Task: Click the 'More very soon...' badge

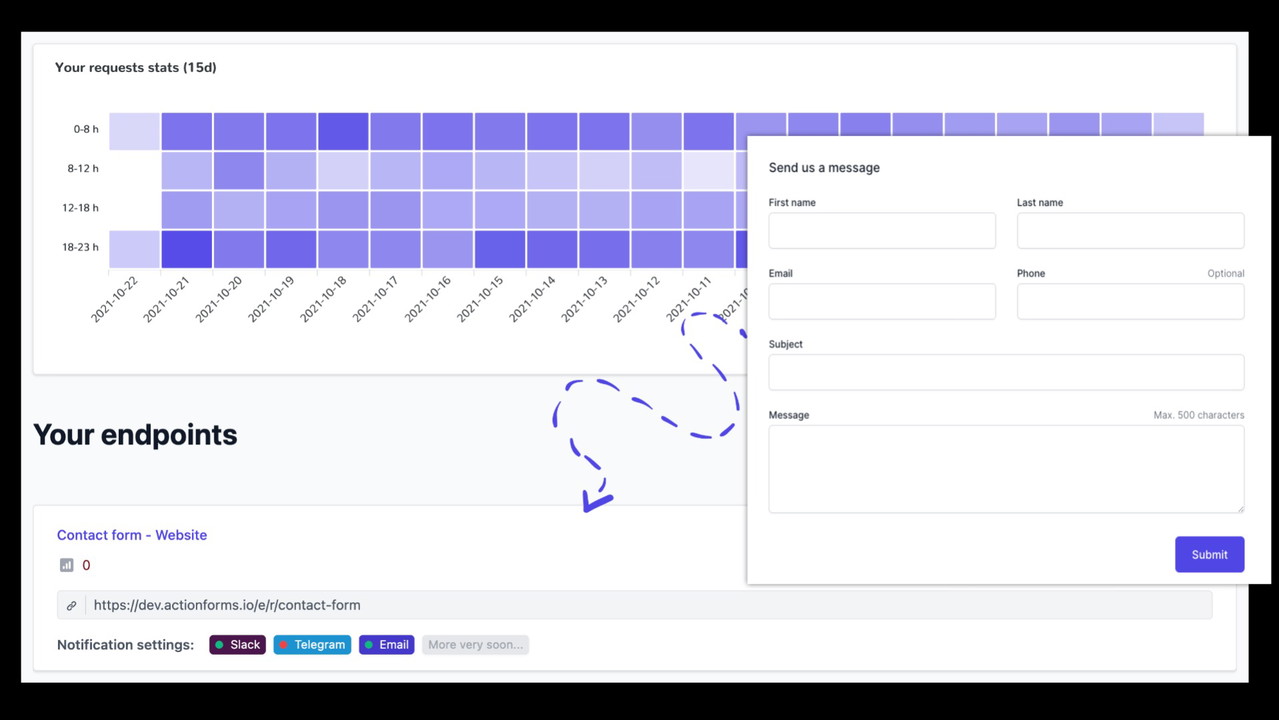Action: [x=475, y=645]
